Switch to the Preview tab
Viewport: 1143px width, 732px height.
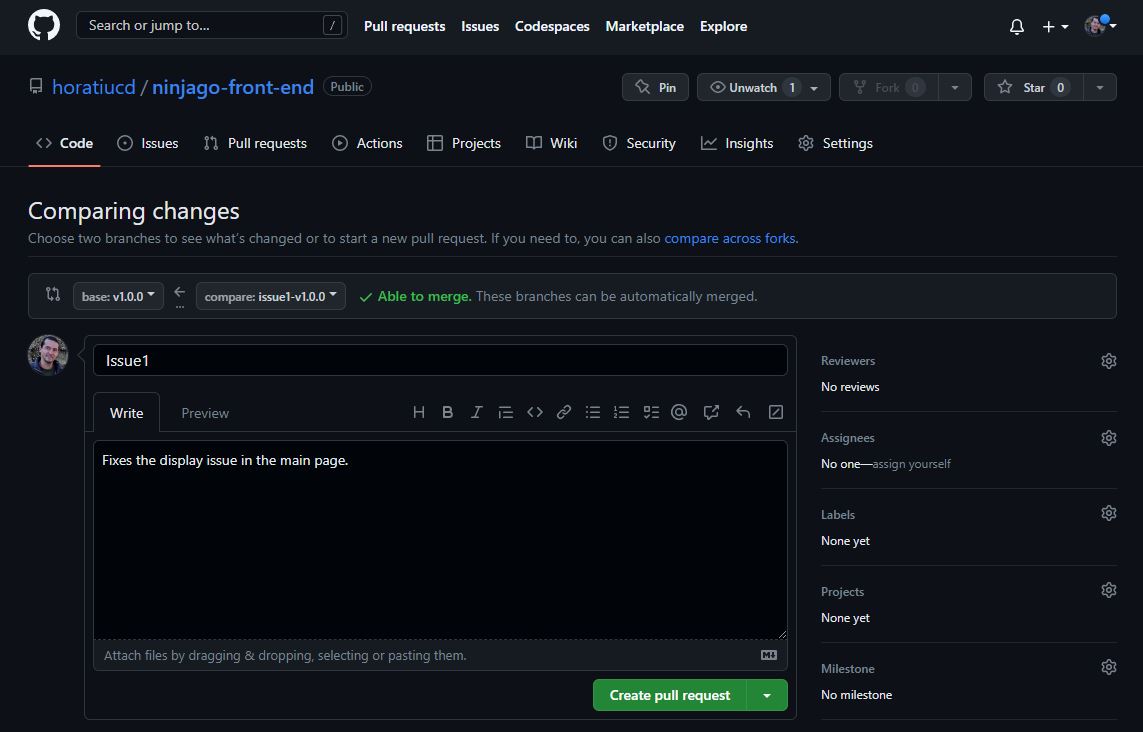coord(205,413)
